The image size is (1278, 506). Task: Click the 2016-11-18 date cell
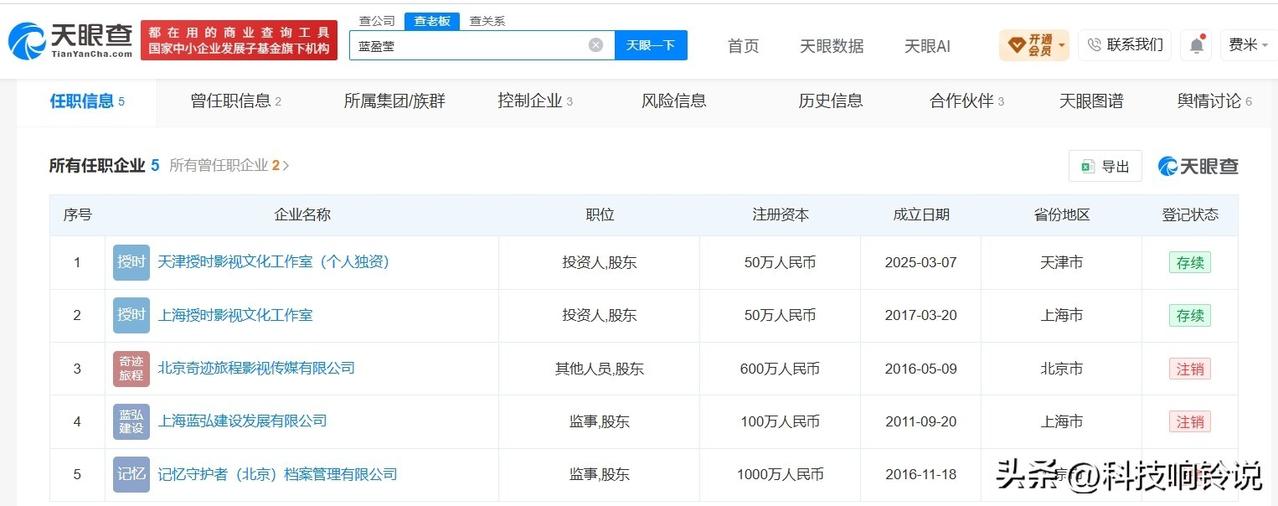921,474
